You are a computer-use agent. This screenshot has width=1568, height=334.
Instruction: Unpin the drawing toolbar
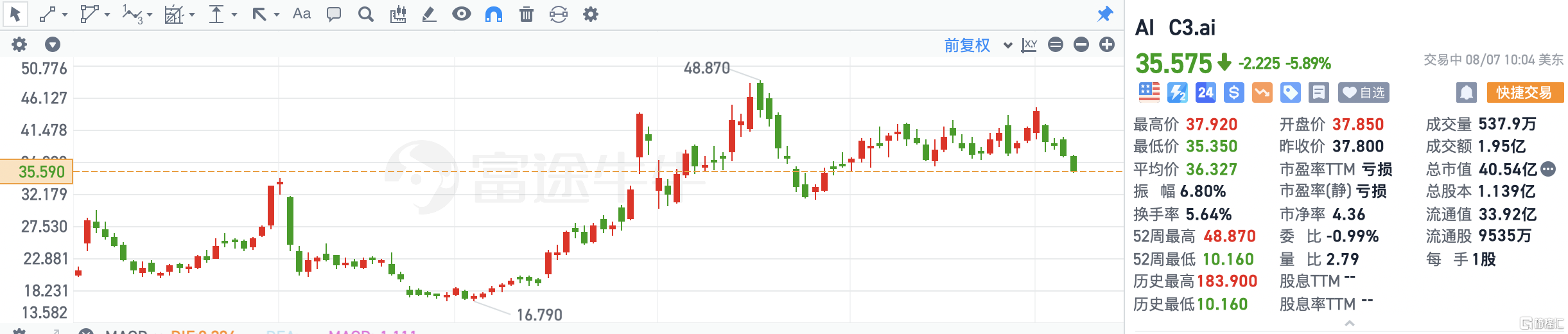coord(1105,13)
